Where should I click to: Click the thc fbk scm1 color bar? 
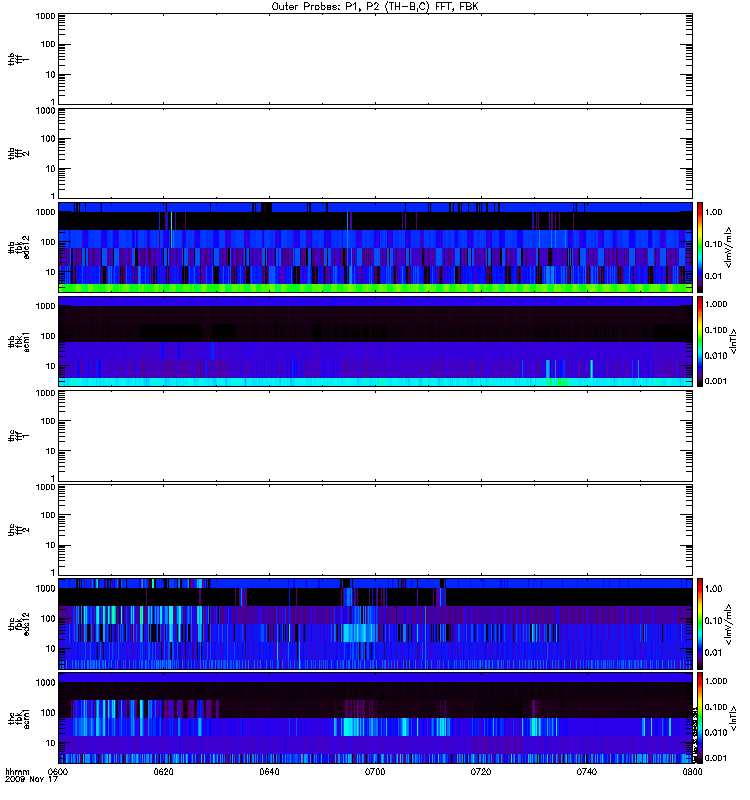700,718
